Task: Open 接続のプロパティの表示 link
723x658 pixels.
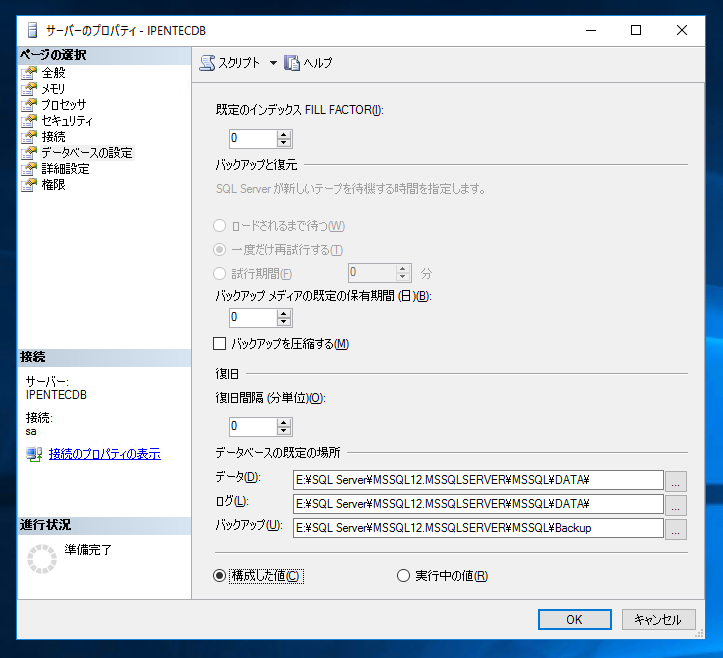Action: pos(105,454)
